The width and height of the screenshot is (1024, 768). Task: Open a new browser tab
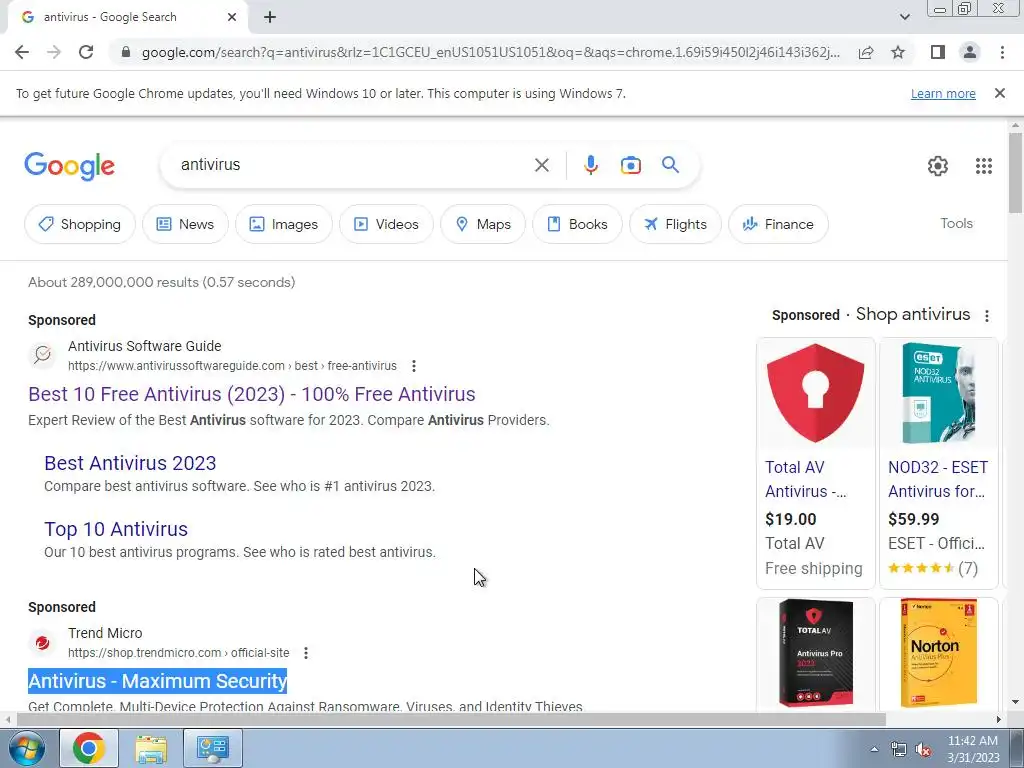coord(270,18)
